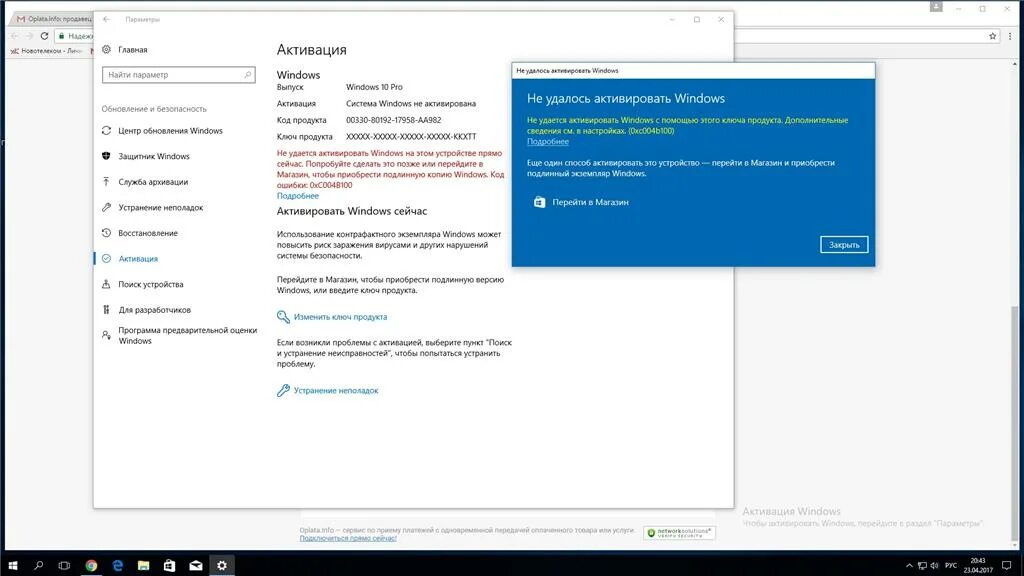The height and width of the screenshot is (576, 1024).
Task: Click product key ending KKXTT
Action: [411, 137]
